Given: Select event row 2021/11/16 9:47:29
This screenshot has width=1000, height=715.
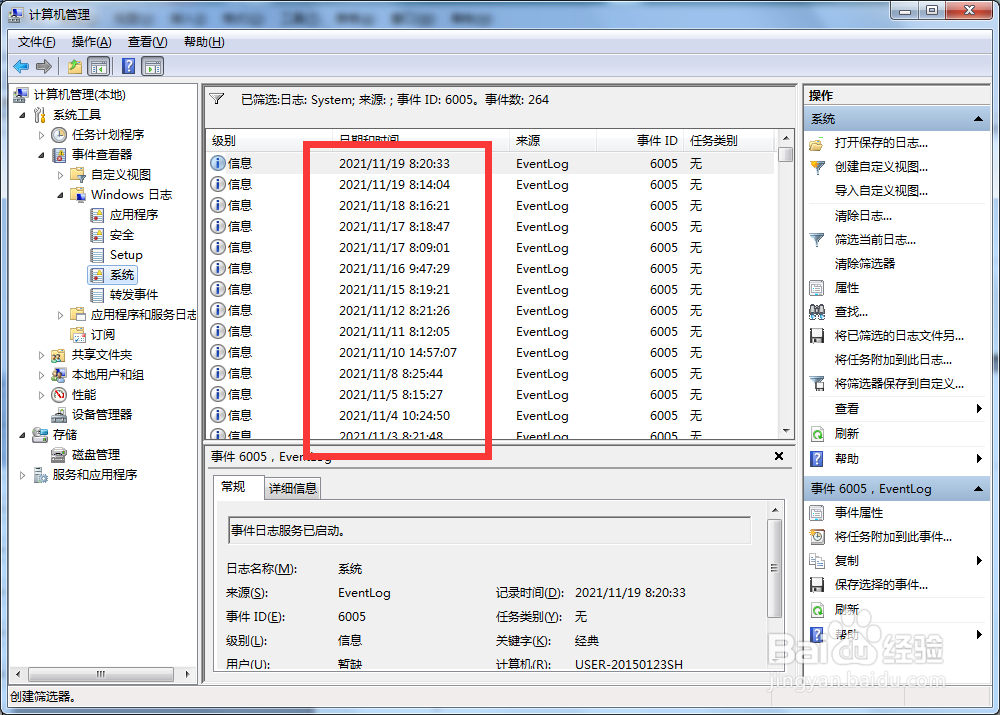Looking at the screenshot, I should click(490, 269).
